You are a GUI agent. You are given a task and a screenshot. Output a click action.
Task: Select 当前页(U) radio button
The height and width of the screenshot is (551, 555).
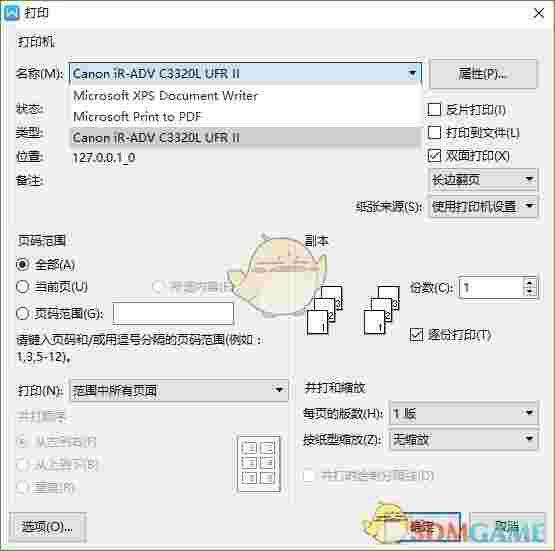tap(22, 286)
